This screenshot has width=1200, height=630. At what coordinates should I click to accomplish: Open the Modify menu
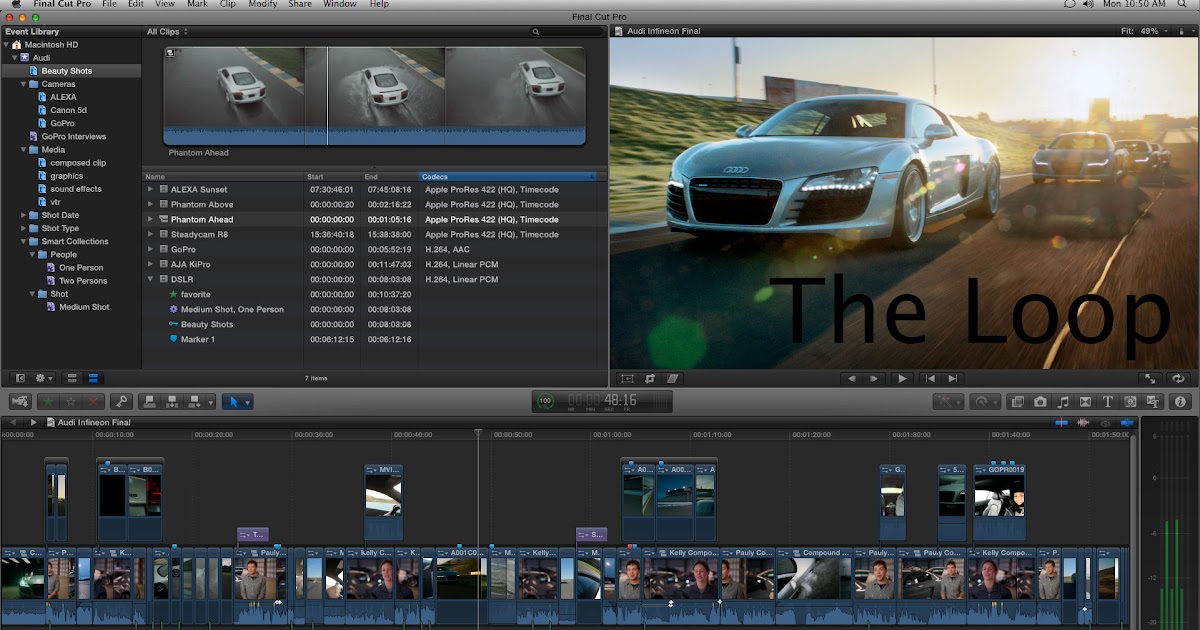[x=263, y=5]
